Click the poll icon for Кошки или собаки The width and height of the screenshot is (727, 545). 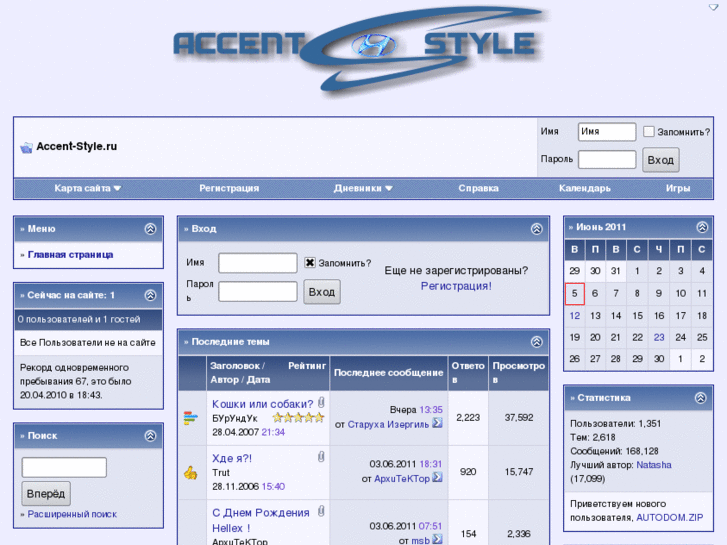coord(191,418)
